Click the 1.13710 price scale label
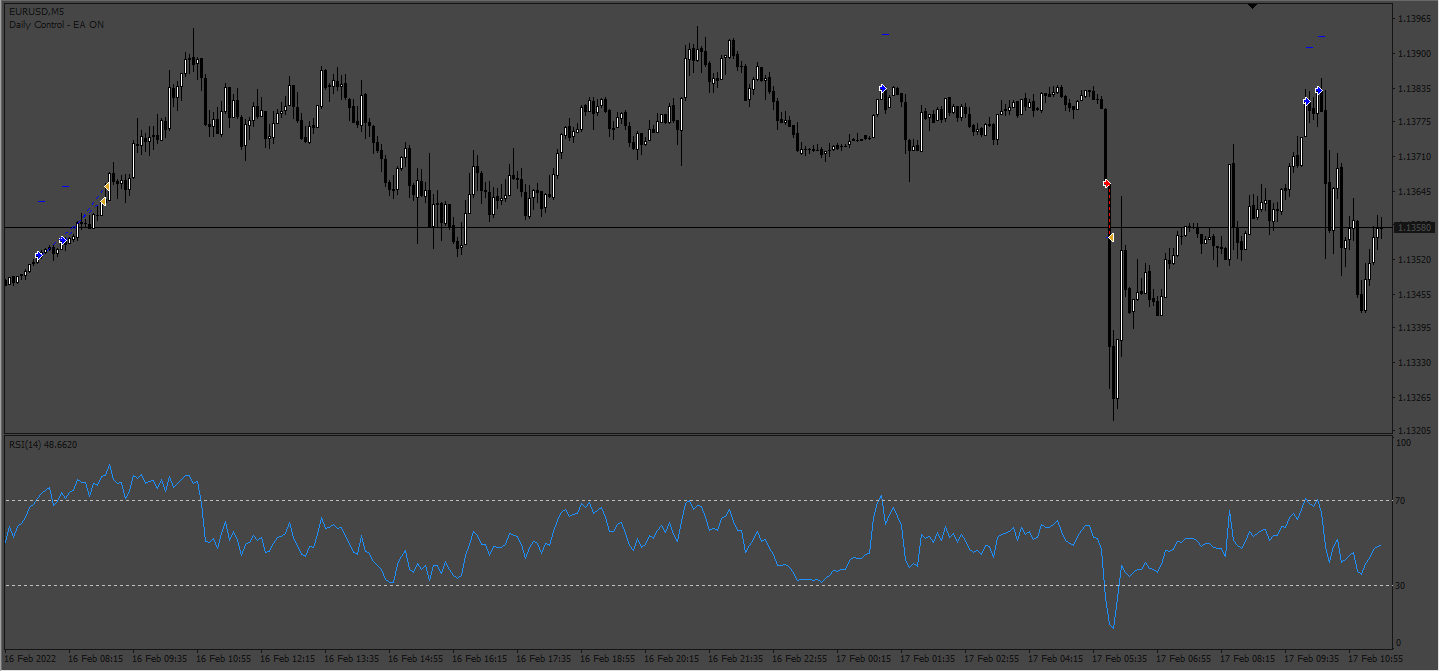 click(1416, 157)
